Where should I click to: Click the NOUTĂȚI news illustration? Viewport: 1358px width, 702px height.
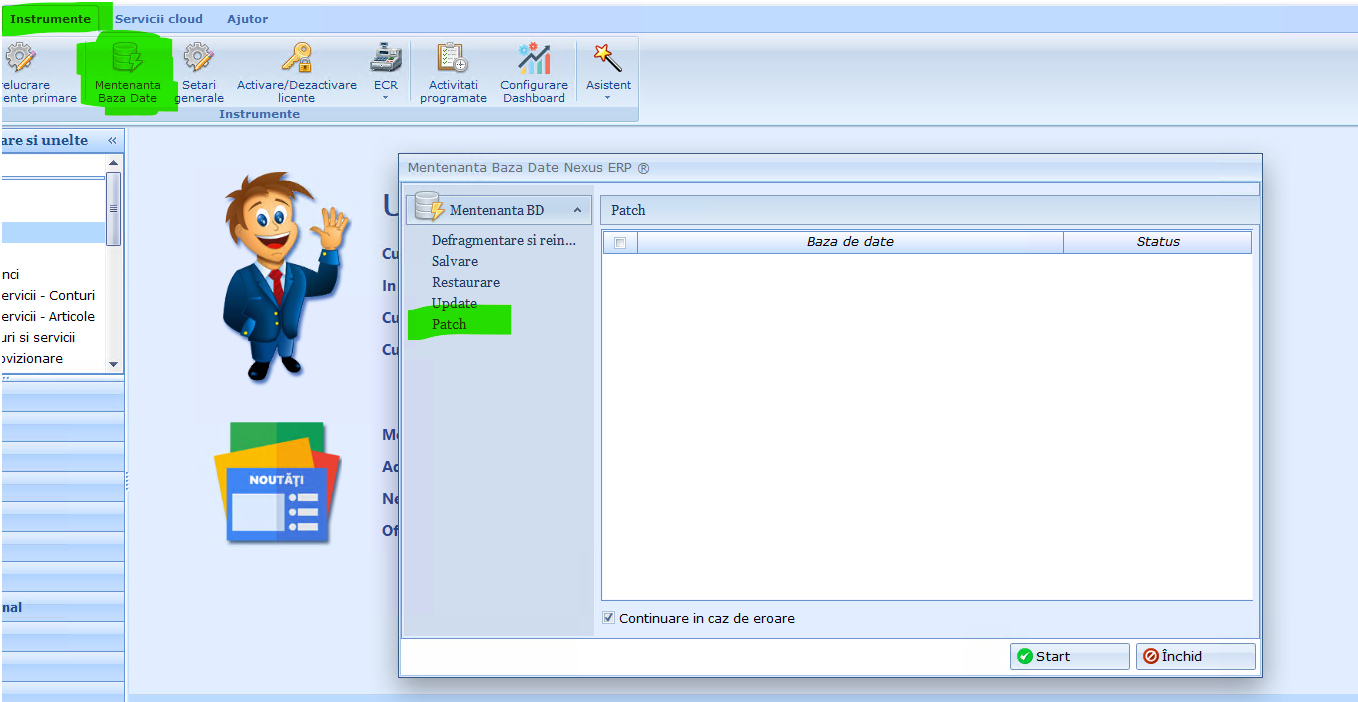coord(278,483)
